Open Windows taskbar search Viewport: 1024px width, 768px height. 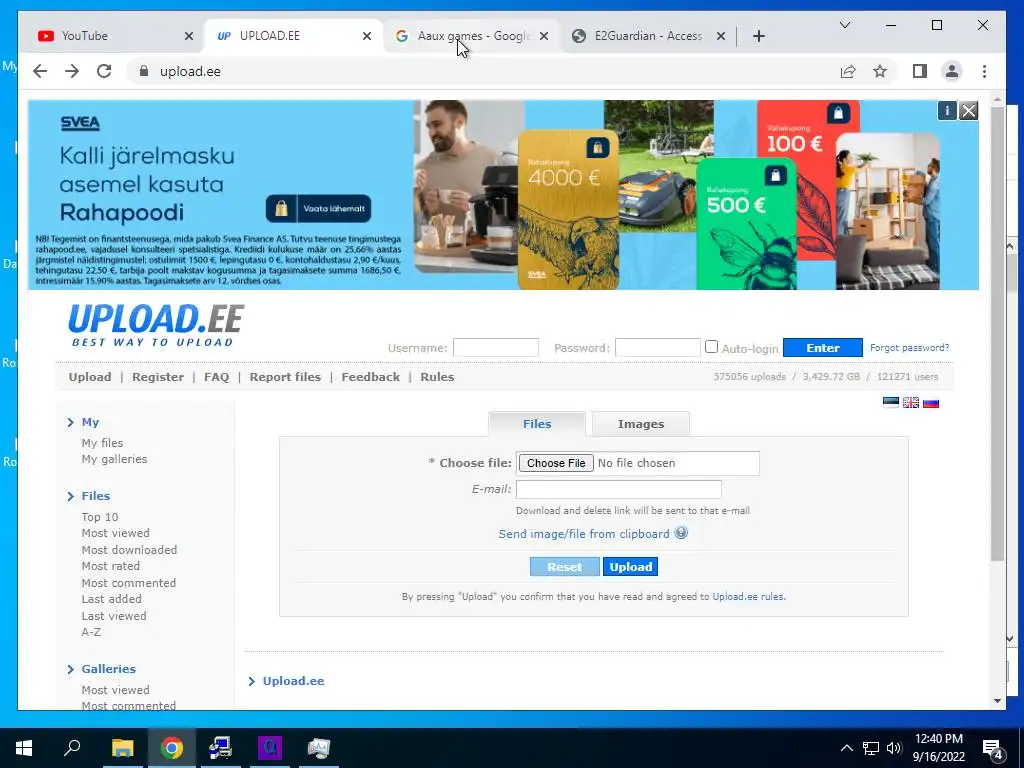(72, 747)
